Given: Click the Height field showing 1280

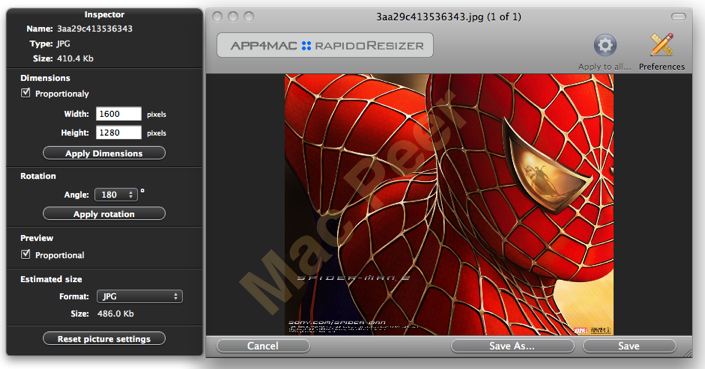Looking at the screenshot, I should (x=119, y=133).
